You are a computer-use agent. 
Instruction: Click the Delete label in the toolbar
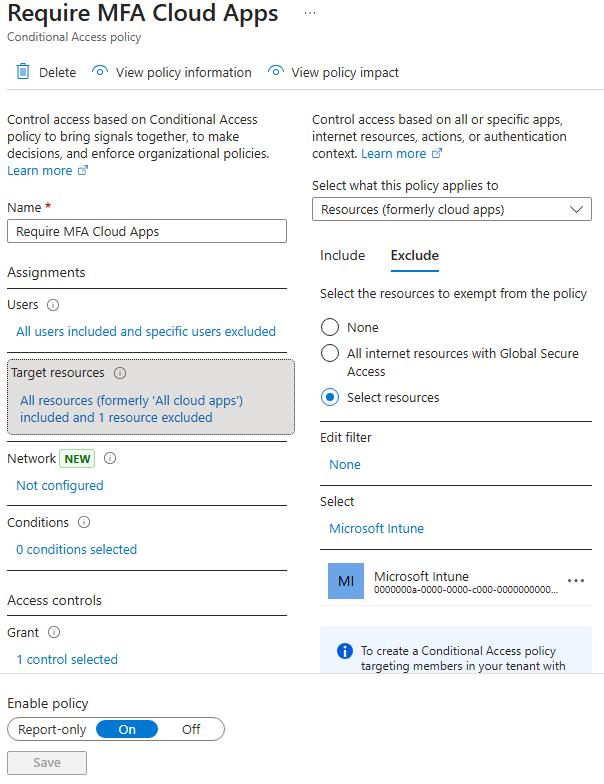pos(58,72)
